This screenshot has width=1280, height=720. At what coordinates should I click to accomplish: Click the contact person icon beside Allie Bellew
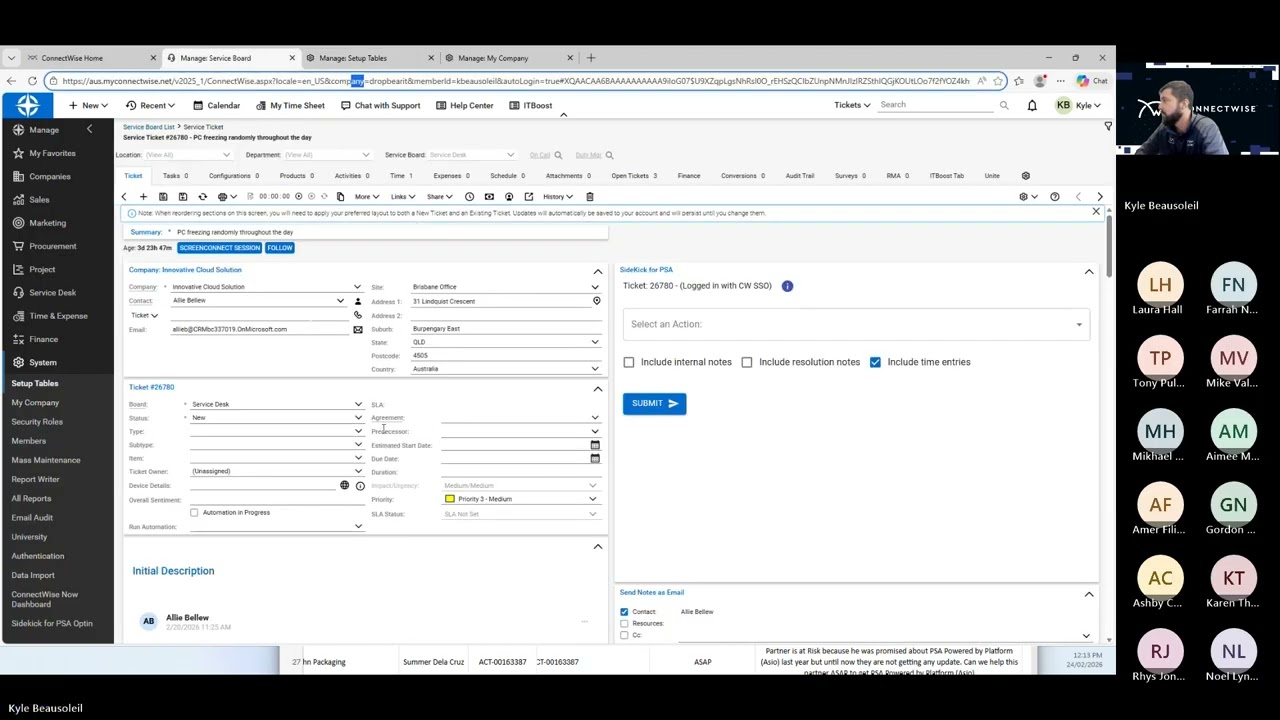pyautogui.click(x=358, y=301)
